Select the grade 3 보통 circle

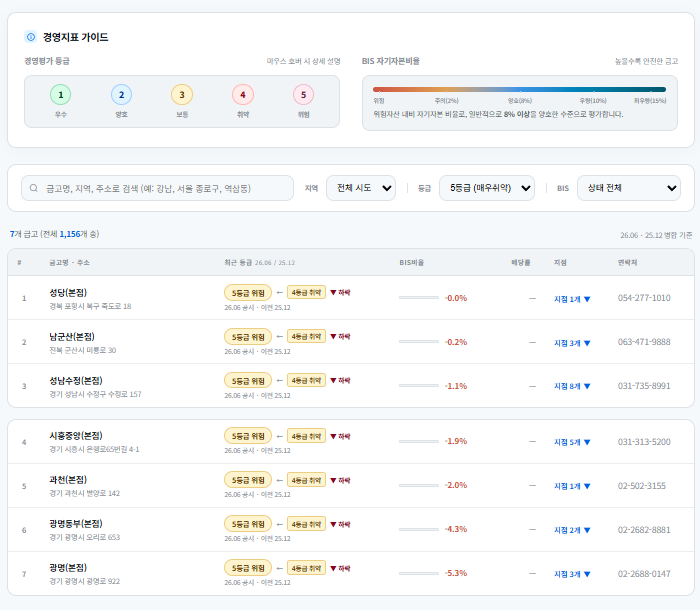click(182, 95)
